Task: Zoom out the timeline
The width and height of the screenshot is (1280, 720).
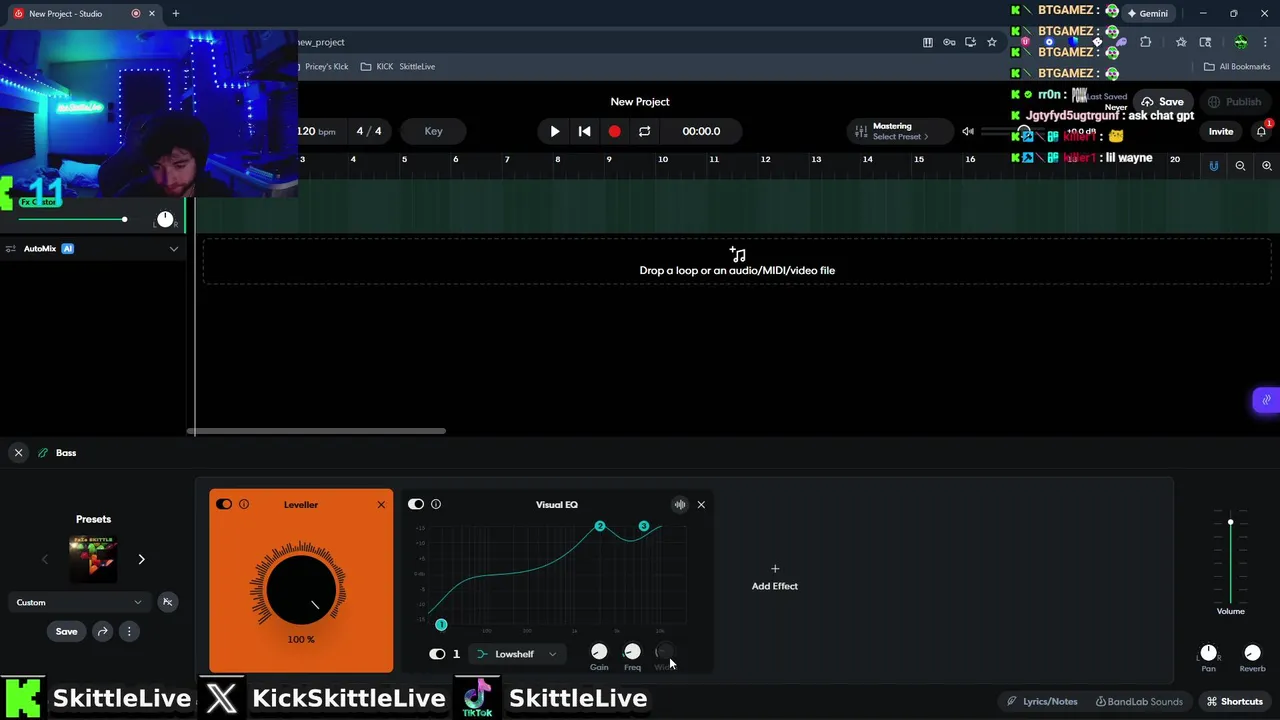Action: click(1240, 166)
